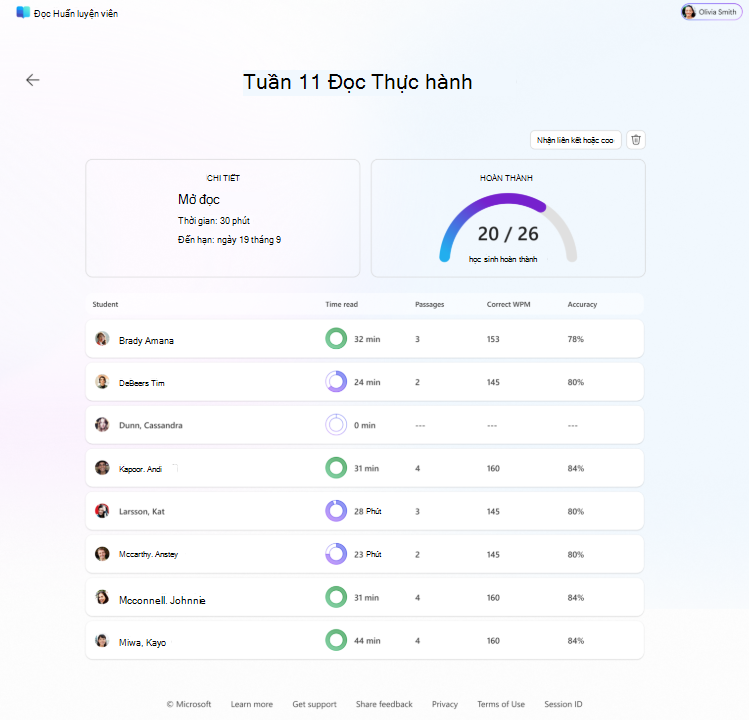Click Brady Amana's avatar photo

pyautogui.click(x=102, y=339)
